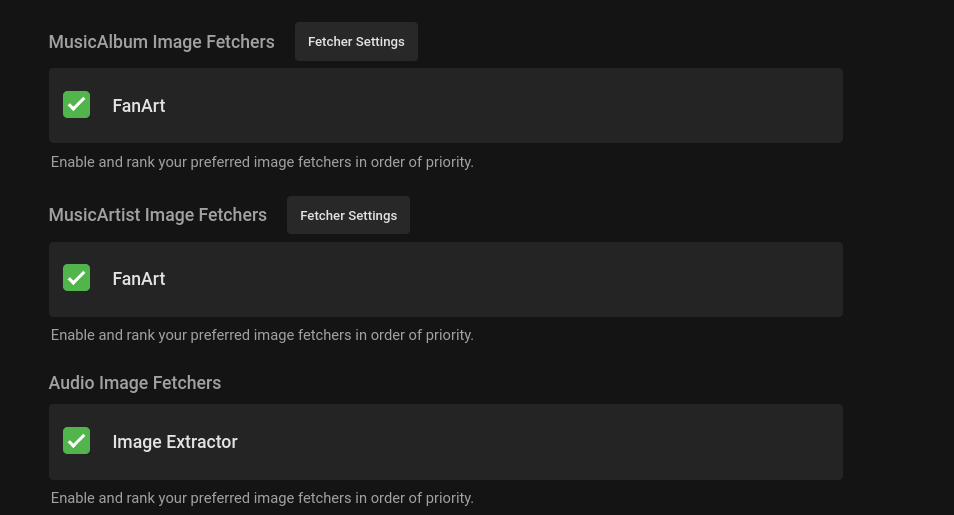Open Fetcher Settings for MusicArtist images
Viewport: 954px width, 515px height.
[x=348, y=215]
